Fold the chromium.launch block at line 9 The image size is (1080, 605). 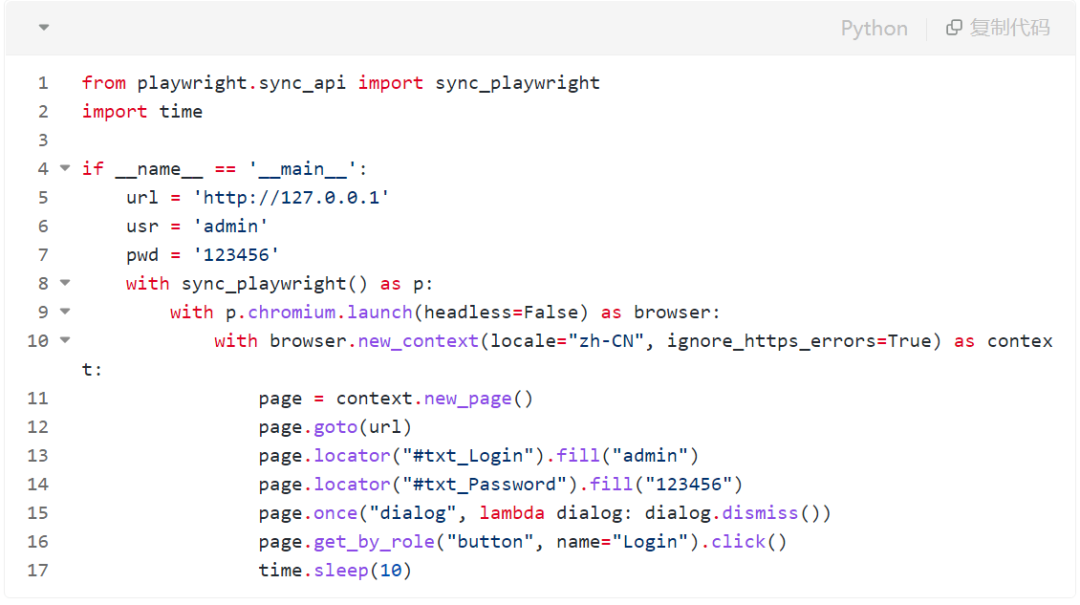[65, 311]
